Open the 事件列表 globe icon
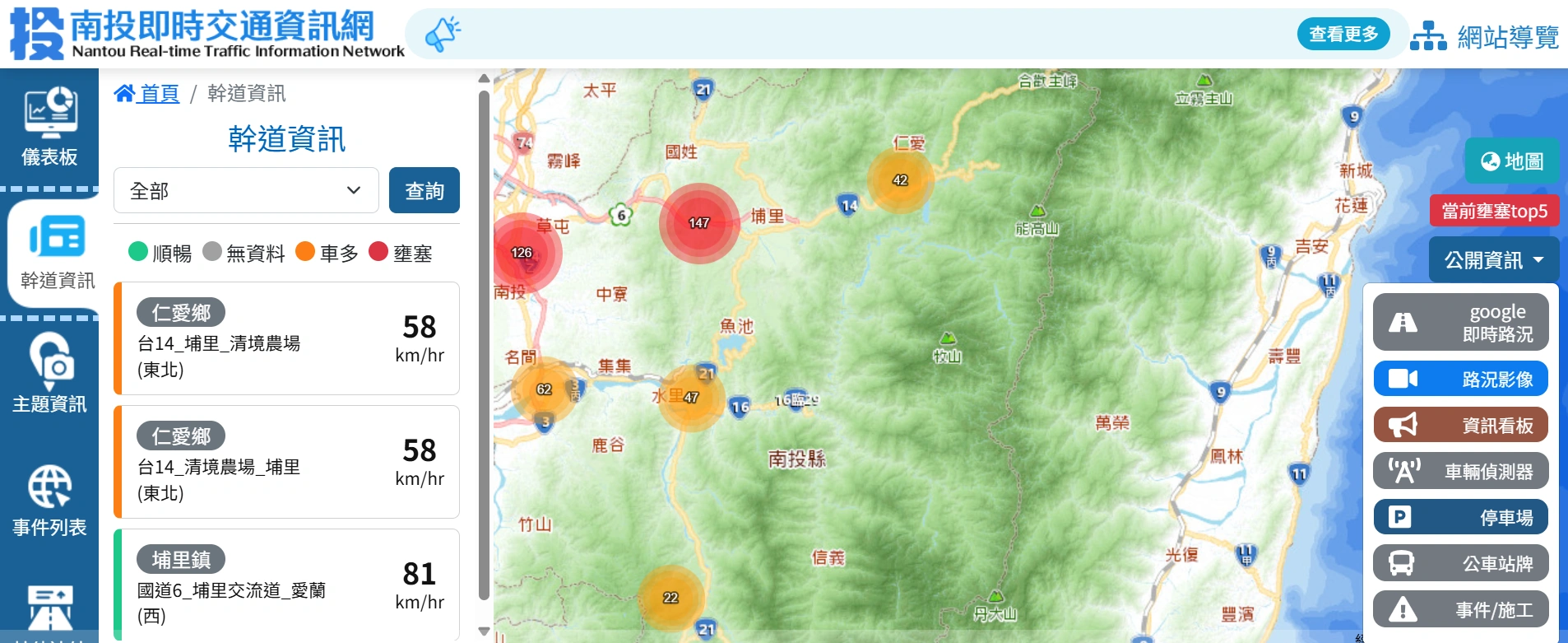This screenshot has width=1568, height=643. click(50, 486)
